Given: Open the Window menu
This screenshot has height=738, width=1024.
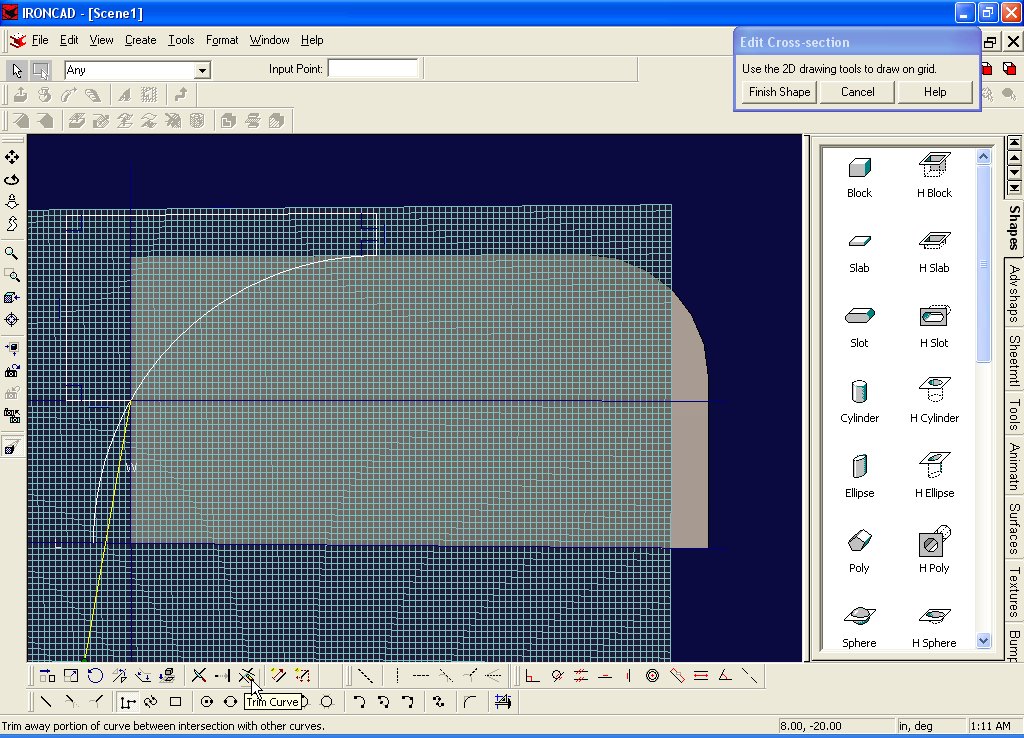Looking at the screenshot, I should coord(269,40).
